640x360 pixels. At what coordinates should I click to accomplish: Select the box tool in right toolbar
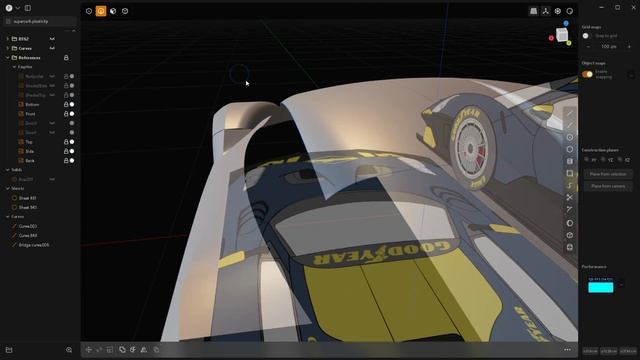point(570,236)
